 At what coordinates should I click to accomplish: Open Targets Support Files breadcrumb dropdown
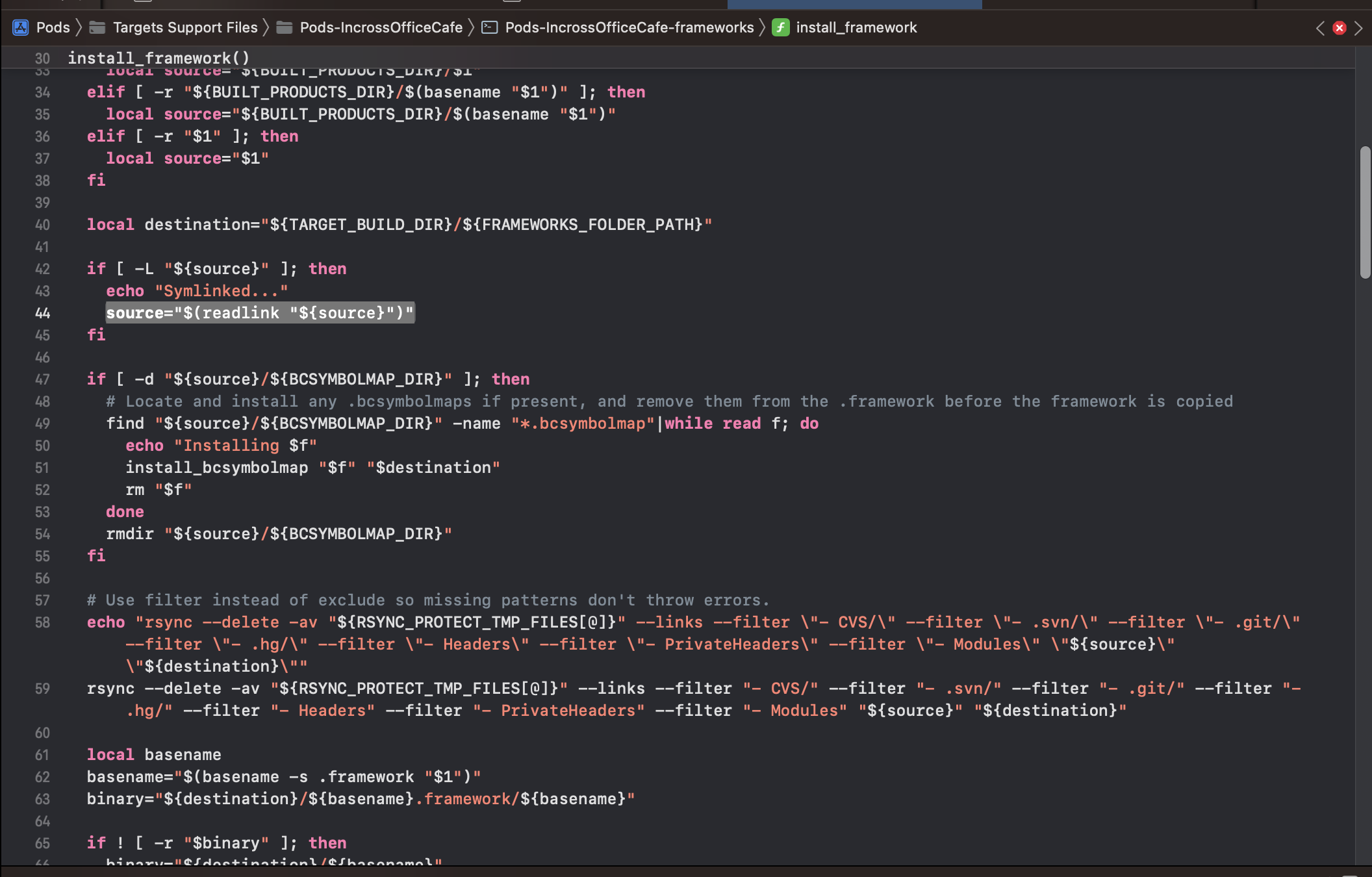185,27
